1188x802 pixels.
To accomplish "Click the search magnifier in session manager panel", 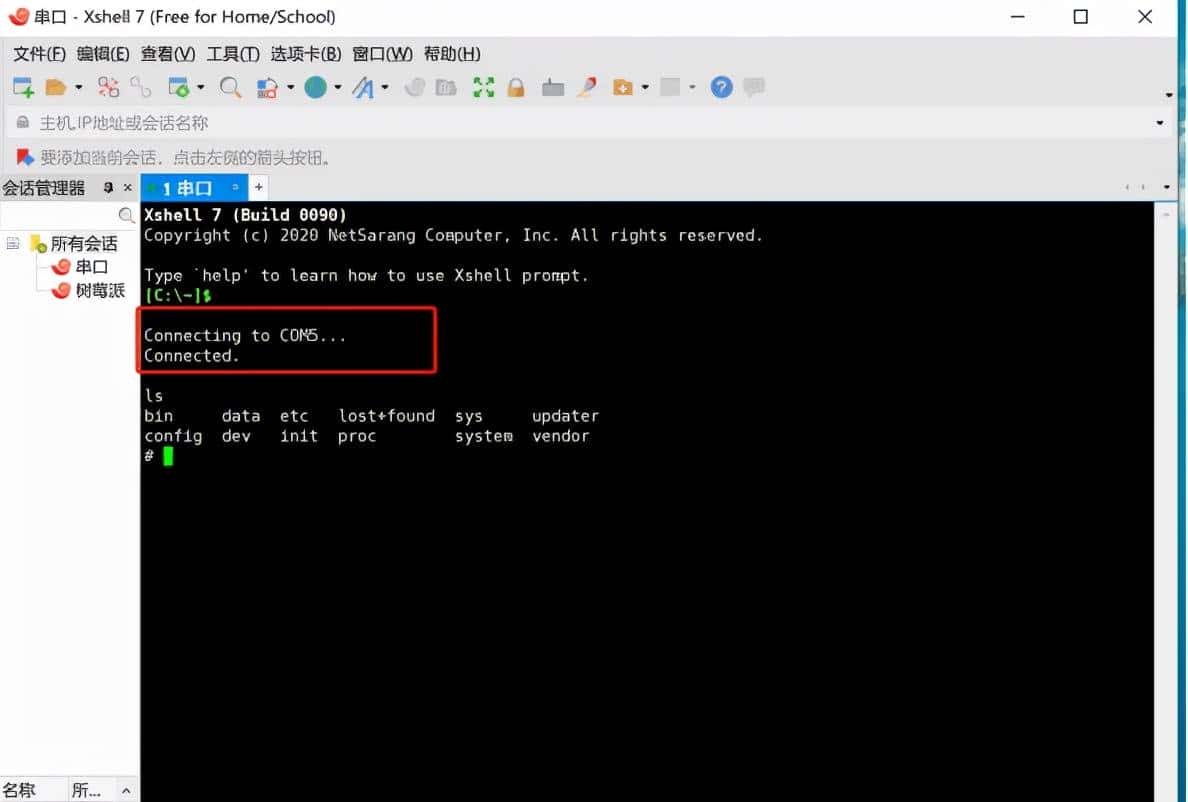I will [x=126, y=215].
